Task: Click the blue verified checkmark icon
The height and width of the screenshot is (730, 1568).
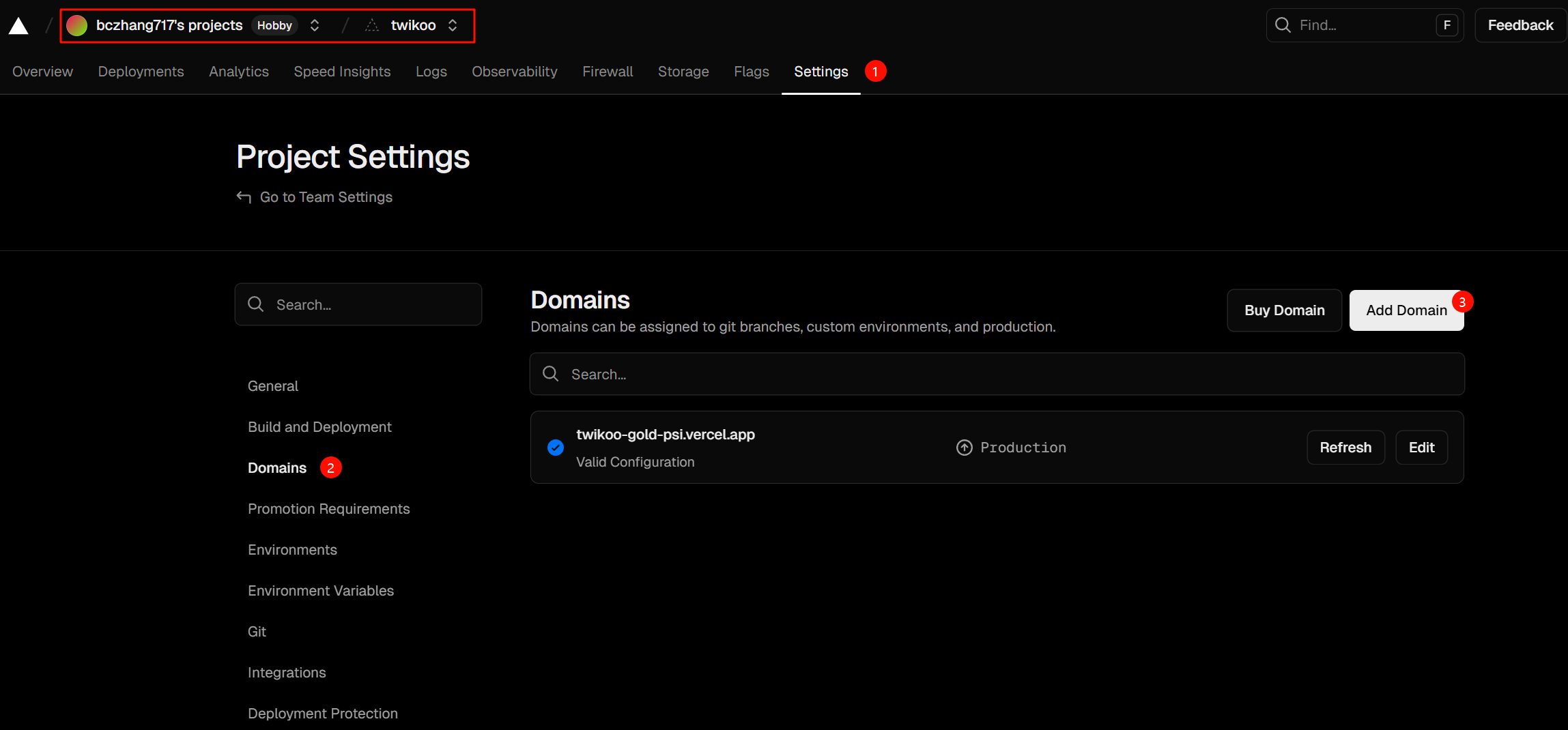Action: (x=556, y=448)
